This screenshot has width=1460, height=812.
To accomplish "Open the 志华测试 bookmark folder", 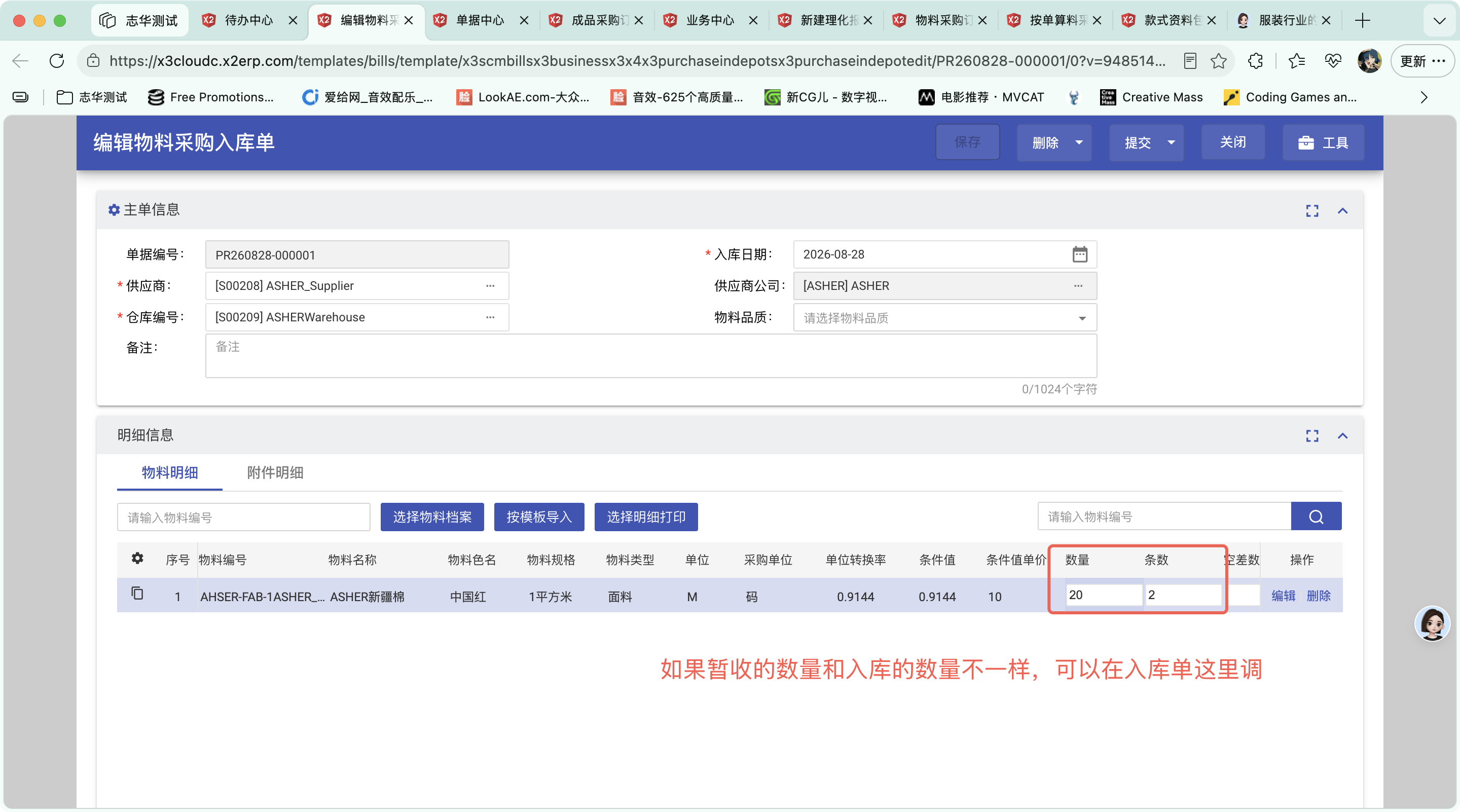I will (92, 97).
